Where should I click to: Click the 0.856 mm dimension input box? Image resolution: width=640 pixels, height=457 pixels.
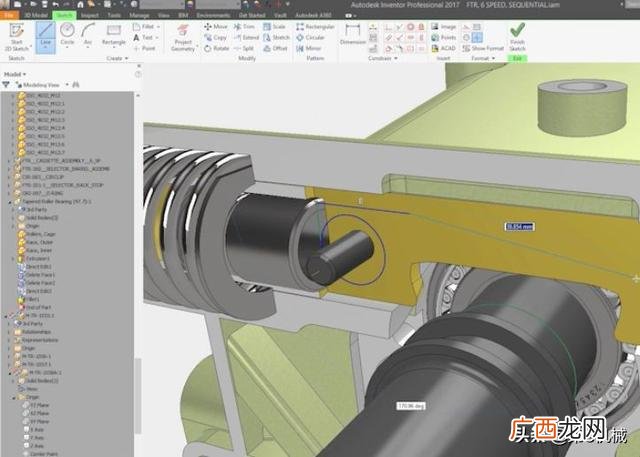pyautogui.click(x=520, y=226)
